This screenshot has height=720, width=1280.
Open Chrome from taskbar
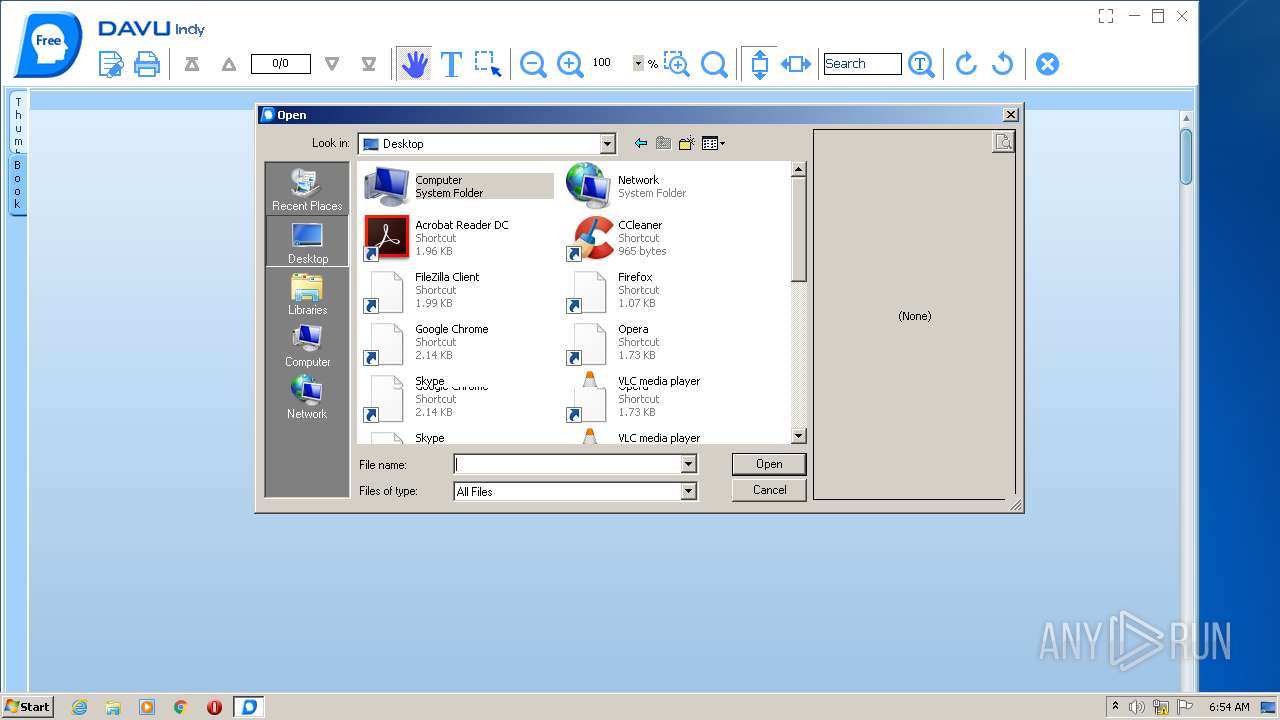pyautogui.click(x=180, y=707)
